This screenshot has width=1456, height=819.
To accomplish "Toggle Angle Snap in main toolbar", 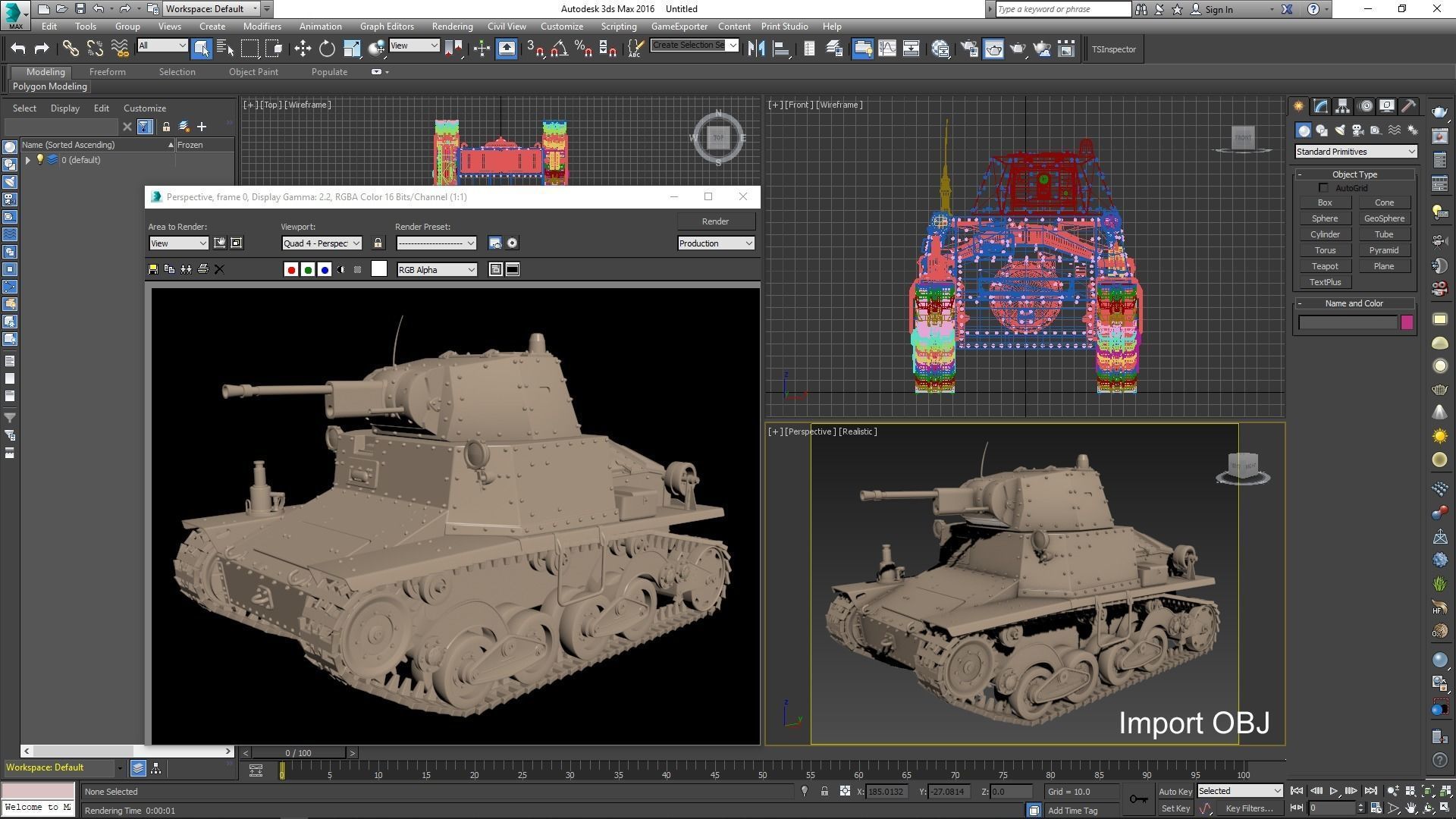I will tap(560, 49).
